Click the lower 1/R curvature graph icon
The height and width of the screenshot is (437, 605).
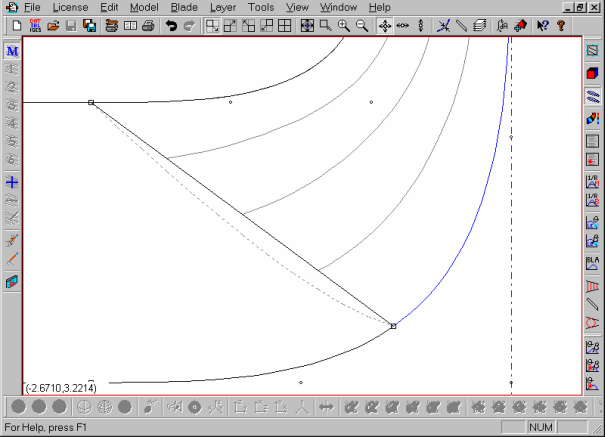(593, 200)
